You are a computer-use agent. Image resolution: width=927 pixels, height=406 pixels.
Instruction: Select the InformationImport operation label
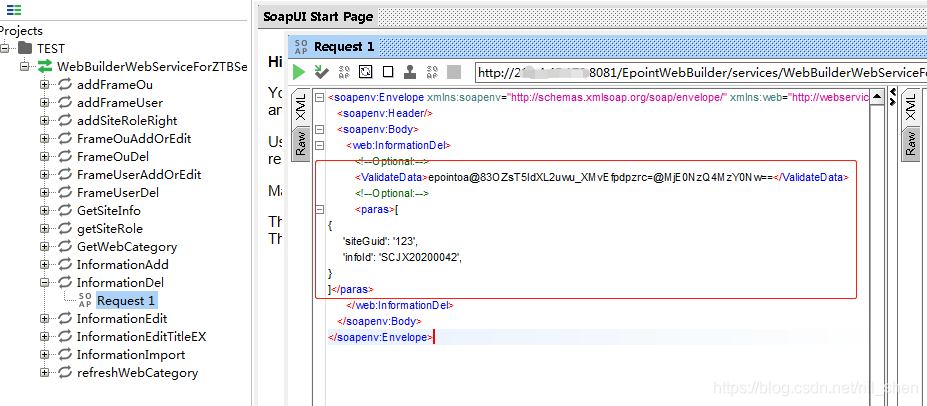click(x=131, y=355)
